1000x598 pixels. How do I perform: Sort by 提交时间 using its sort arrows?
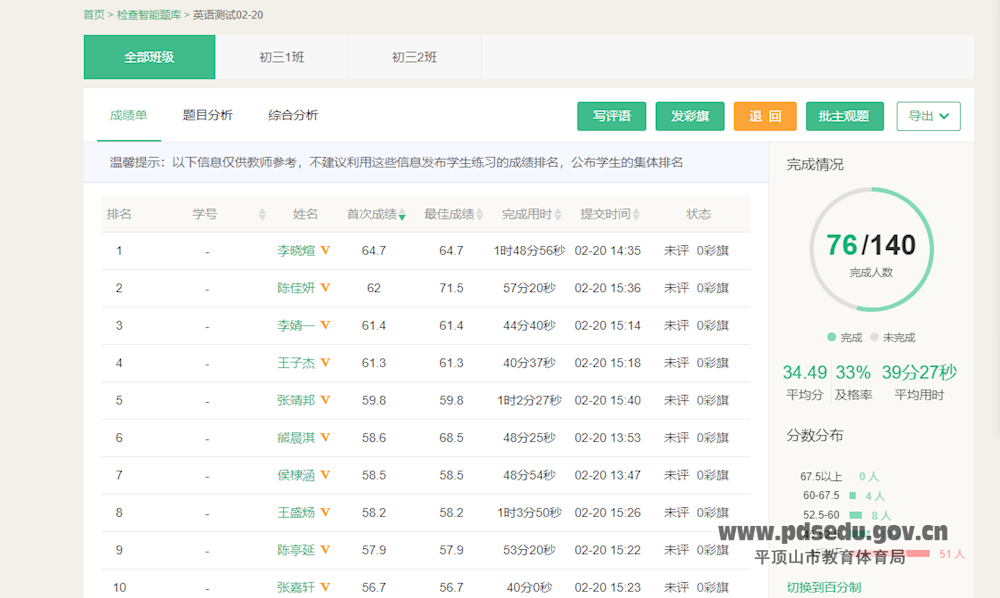pyautogui.click(x=636, y=214)
